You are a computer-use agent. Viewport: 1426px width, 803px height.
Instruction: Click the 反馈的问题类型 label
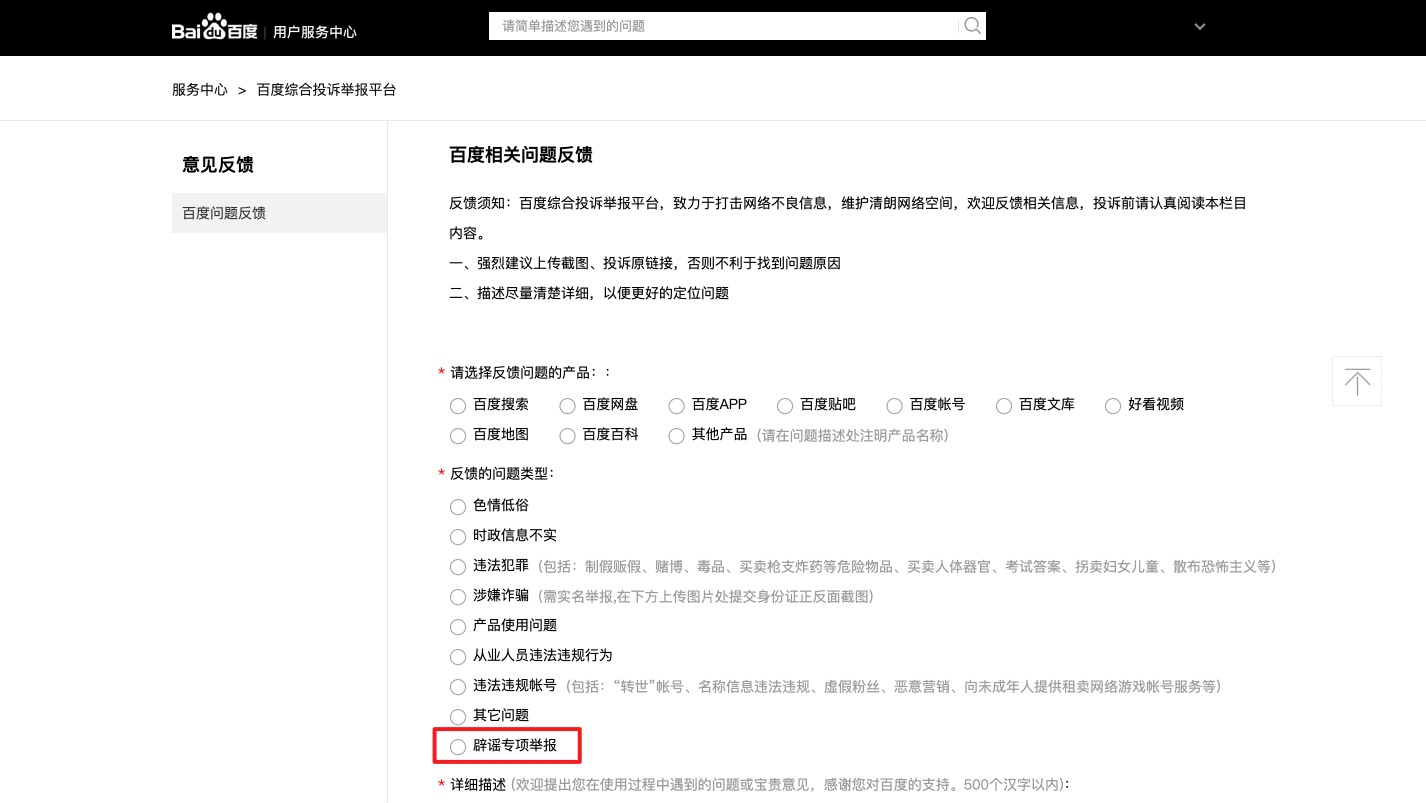502,473
